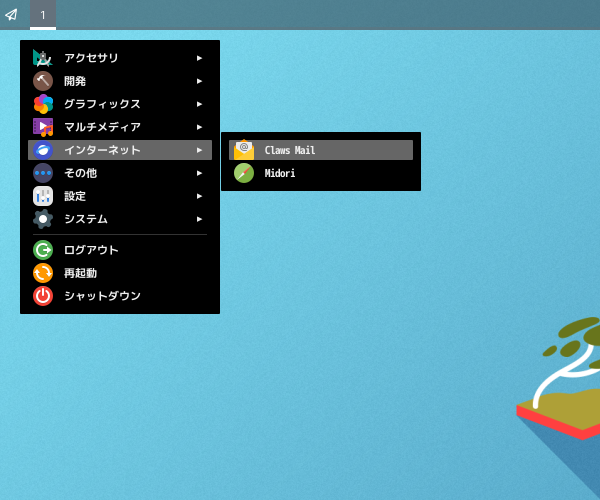
Task: Expand マルチメディア submenu arrow
Action: tap(199, 127)
